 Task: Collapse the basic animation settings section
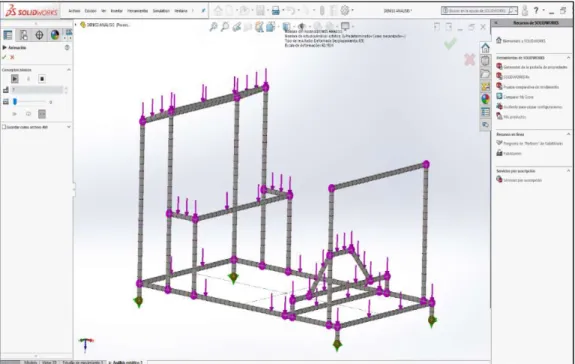(69, 70)
